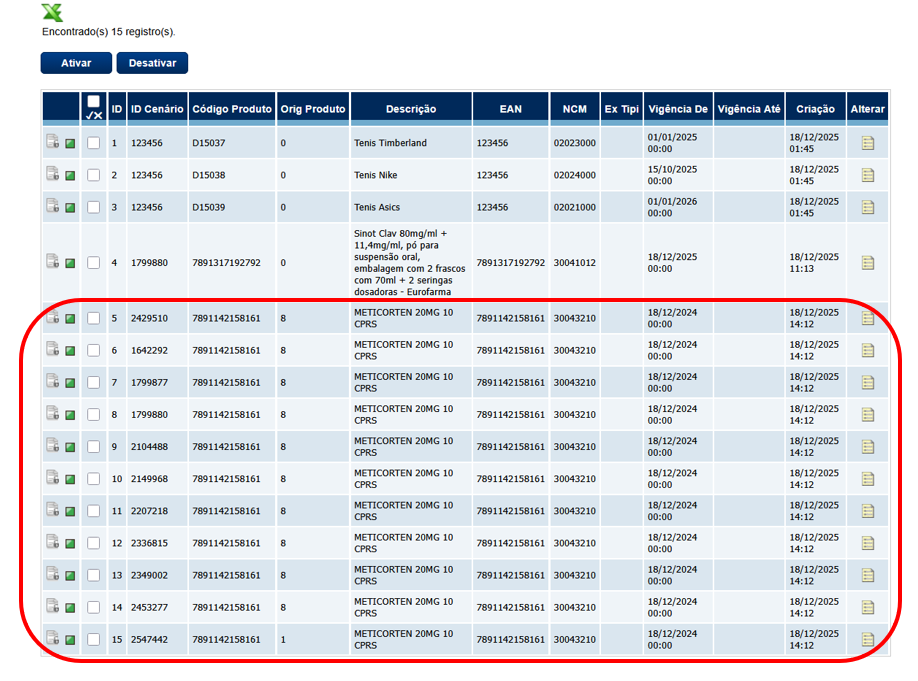The width and height of the screenshot is (918, 681).
Task: Click 'Encontrado(s) 15 registro(s).' text
Action: (x=109, y=32)
